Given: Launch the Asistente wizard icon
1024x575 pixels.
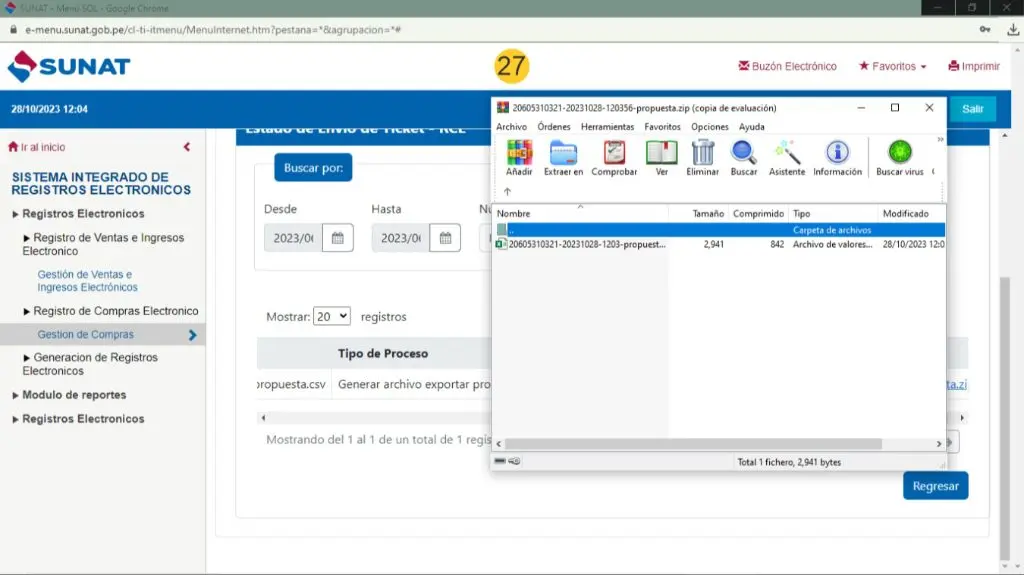Looking at the screenshot, I should 787,154.
